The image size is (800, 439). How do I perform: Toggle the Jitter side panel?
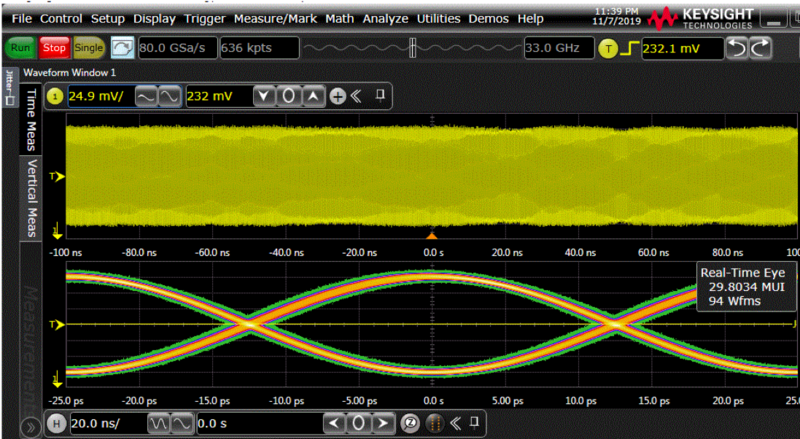click(x=10, y=88)
